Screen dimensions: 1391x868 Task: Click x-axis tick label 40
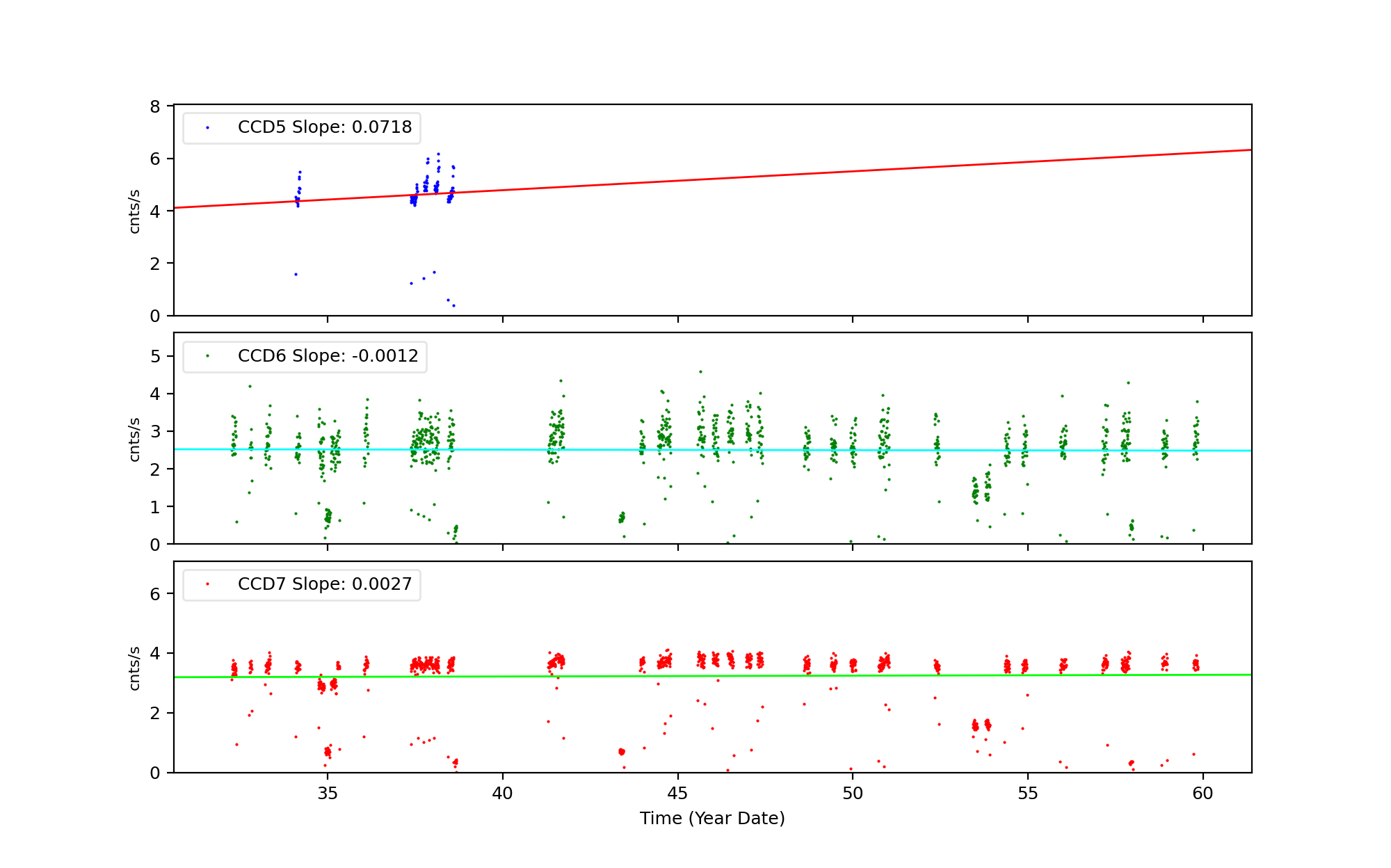[502, 794]
